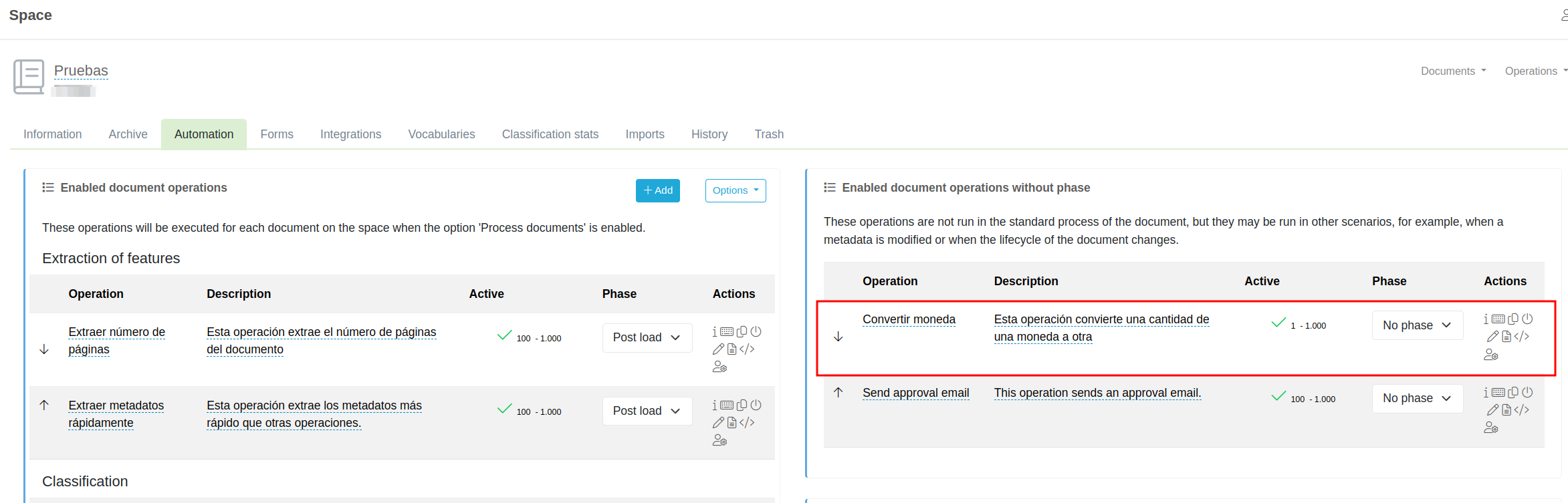Click the keyboard icon for Convertir moneda
Image resolution: width=1568 pixels, height=503 pixels.
point(1498,319)
